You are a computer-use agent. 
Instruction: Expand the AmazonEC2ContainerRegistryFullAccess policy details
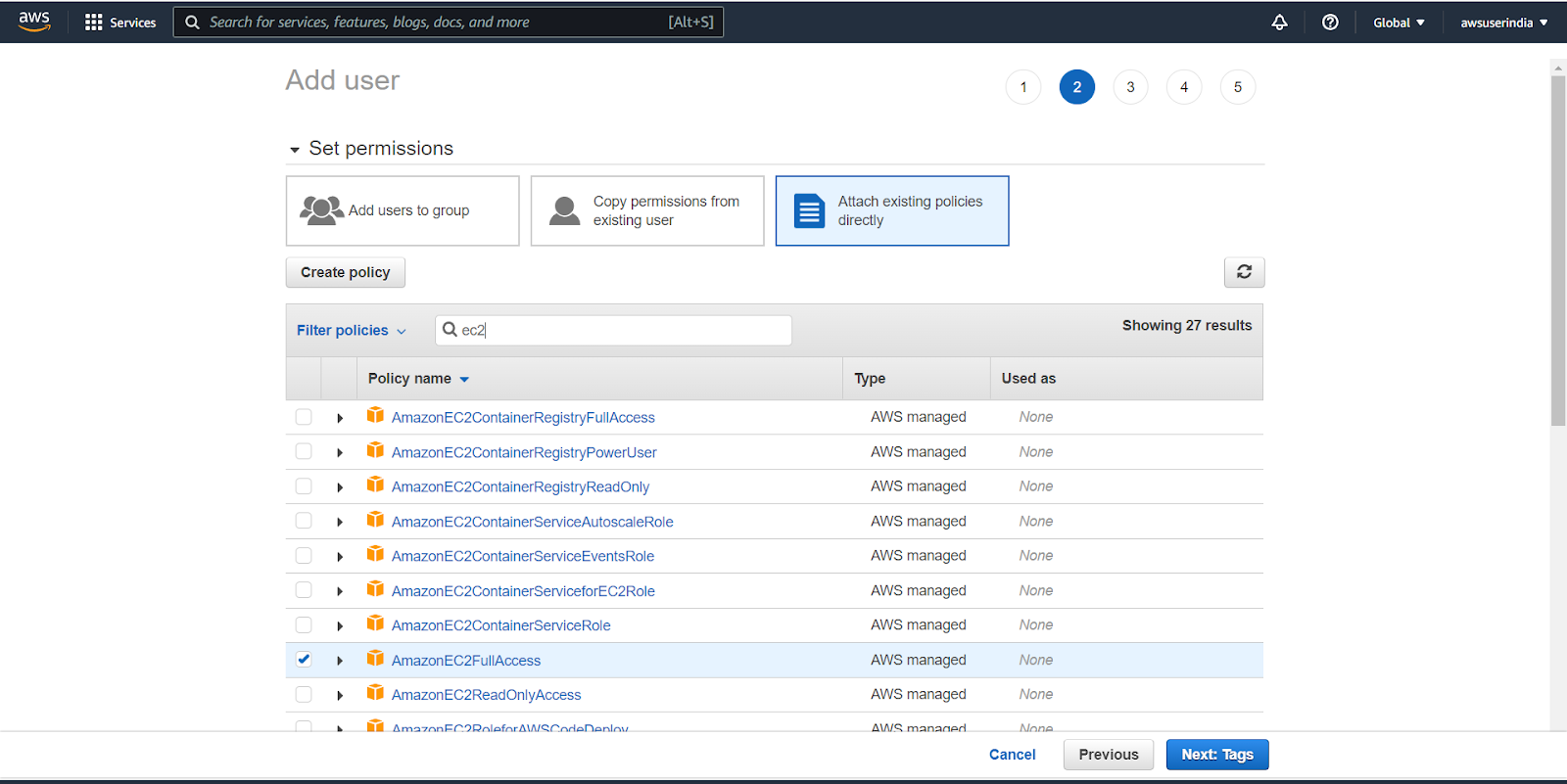340,418
